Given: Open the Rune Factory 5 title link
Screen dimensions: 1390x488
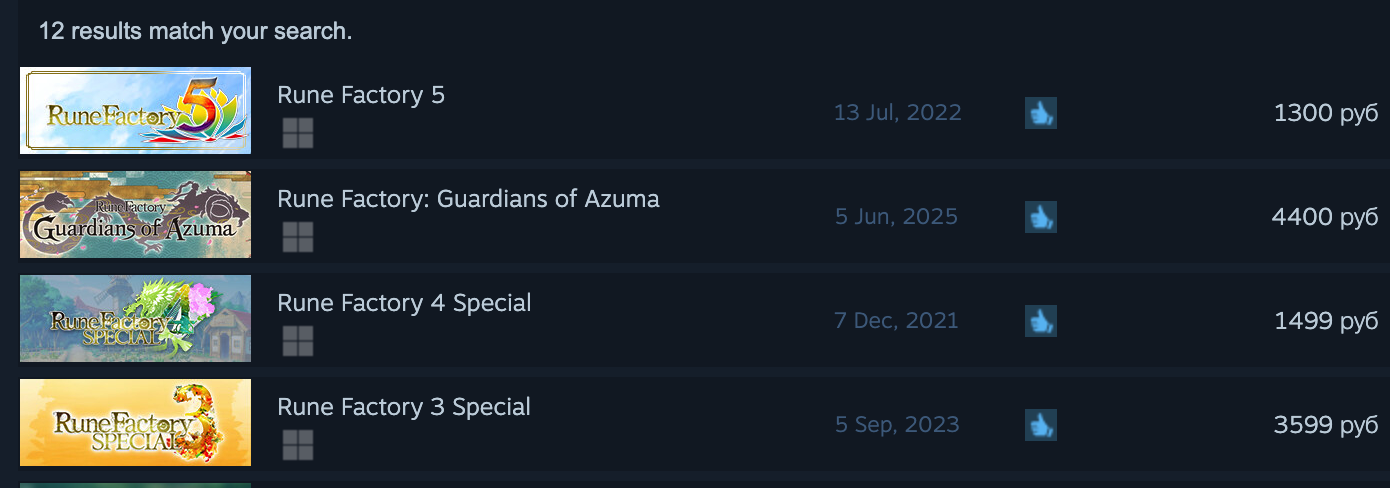Looking at the screenshot, I should 361,95.
